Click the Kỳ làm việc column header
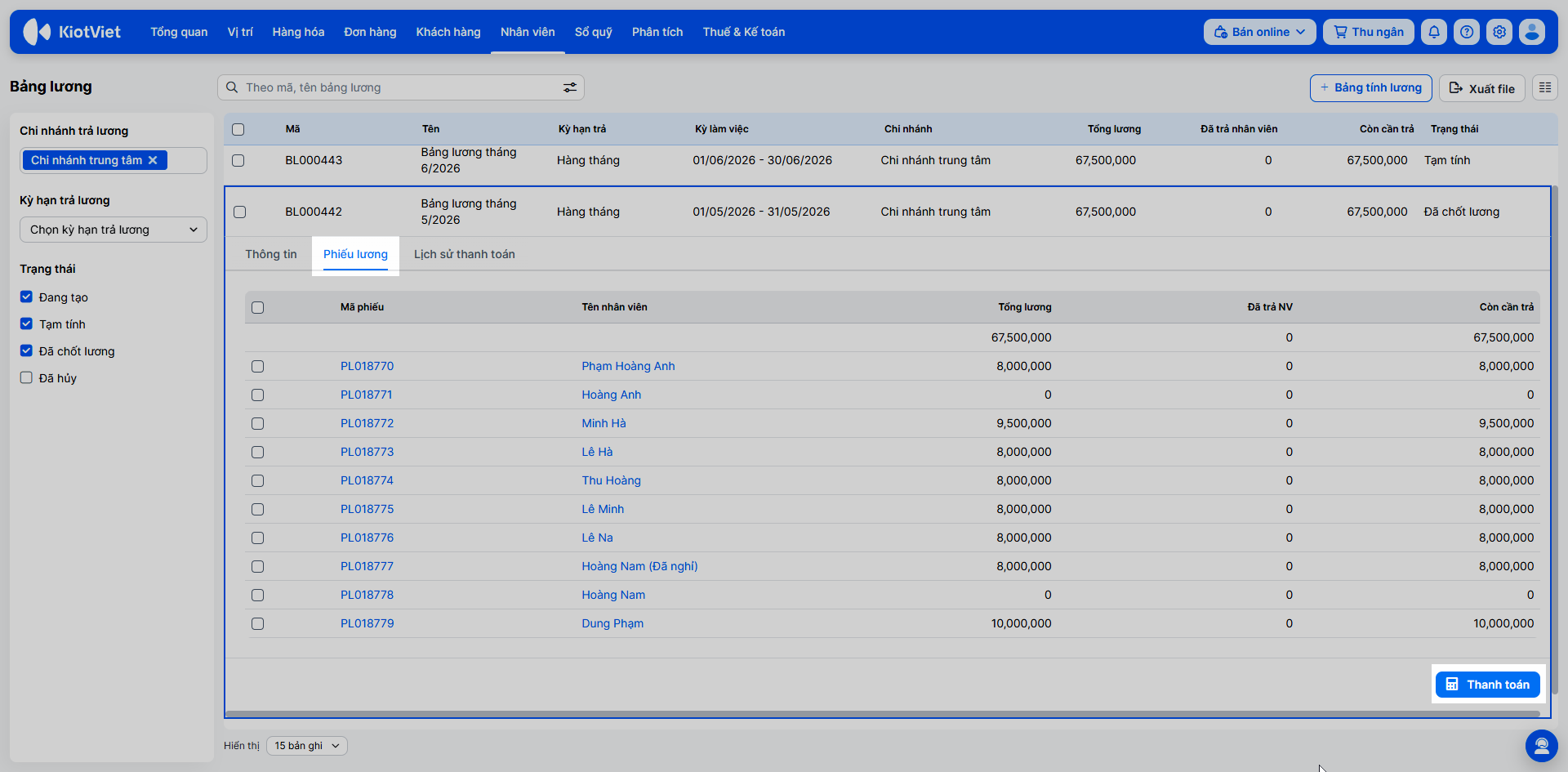This screenshot has width=1568, height=772. [x=721, y=129]
